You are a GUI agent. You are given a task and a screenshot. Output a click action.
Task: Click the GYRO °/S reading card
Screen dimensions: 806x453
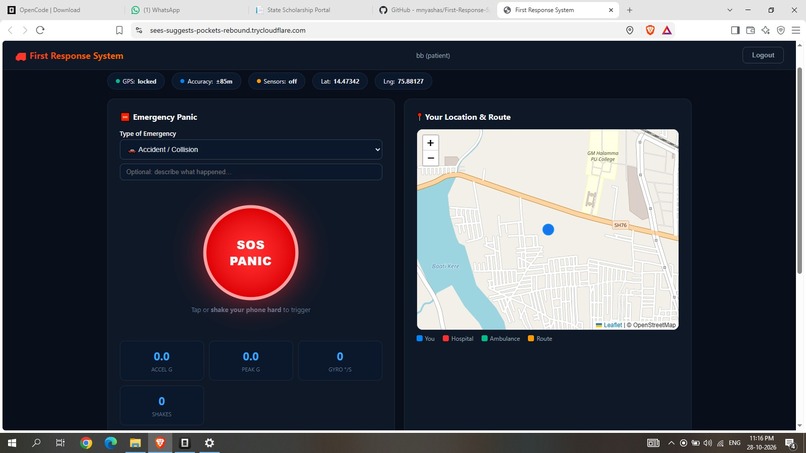tap(340, 360)
